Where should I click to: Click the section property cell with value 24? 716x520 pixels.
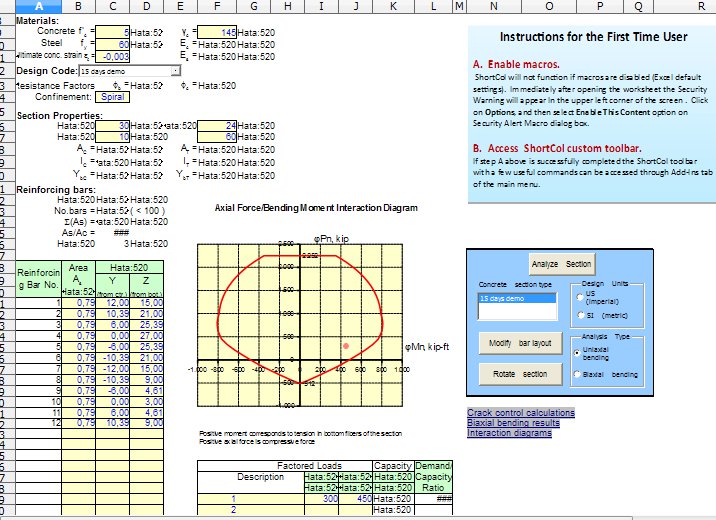click(217, 126)
